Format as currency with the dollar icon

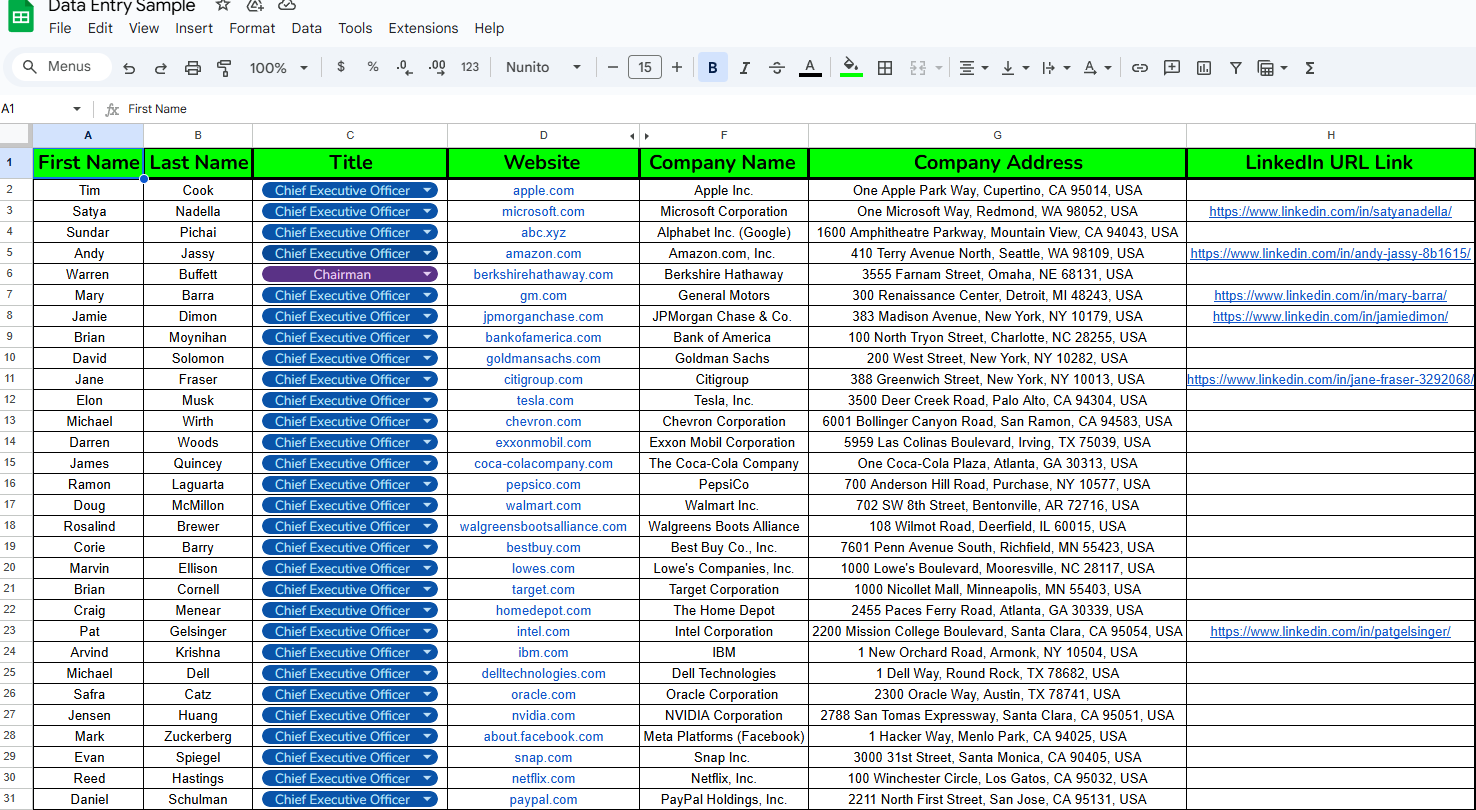tap(341, 67)
